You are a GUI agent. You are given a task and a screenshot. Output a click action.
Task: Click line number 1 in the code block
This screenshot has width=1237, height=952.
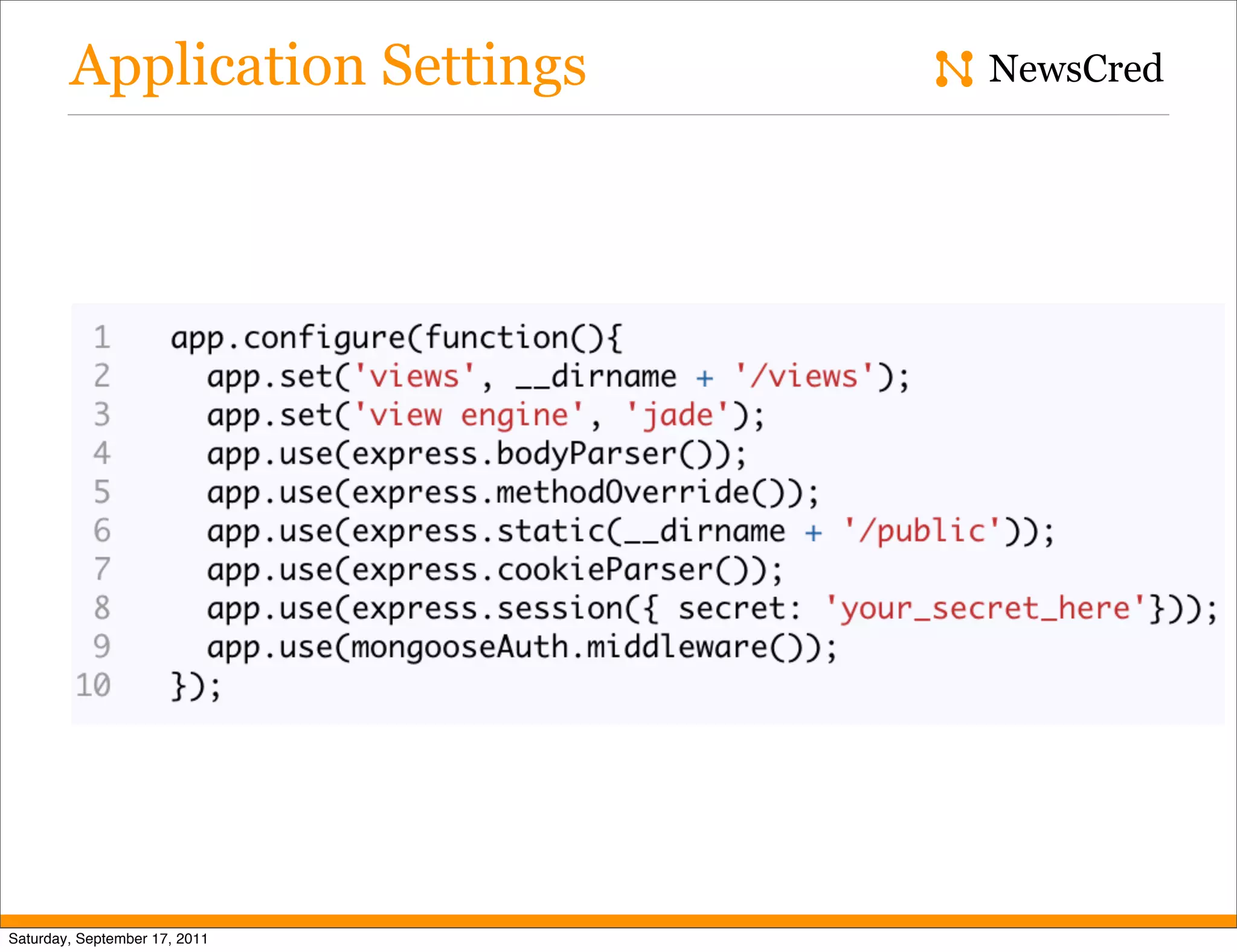(102, 337)
